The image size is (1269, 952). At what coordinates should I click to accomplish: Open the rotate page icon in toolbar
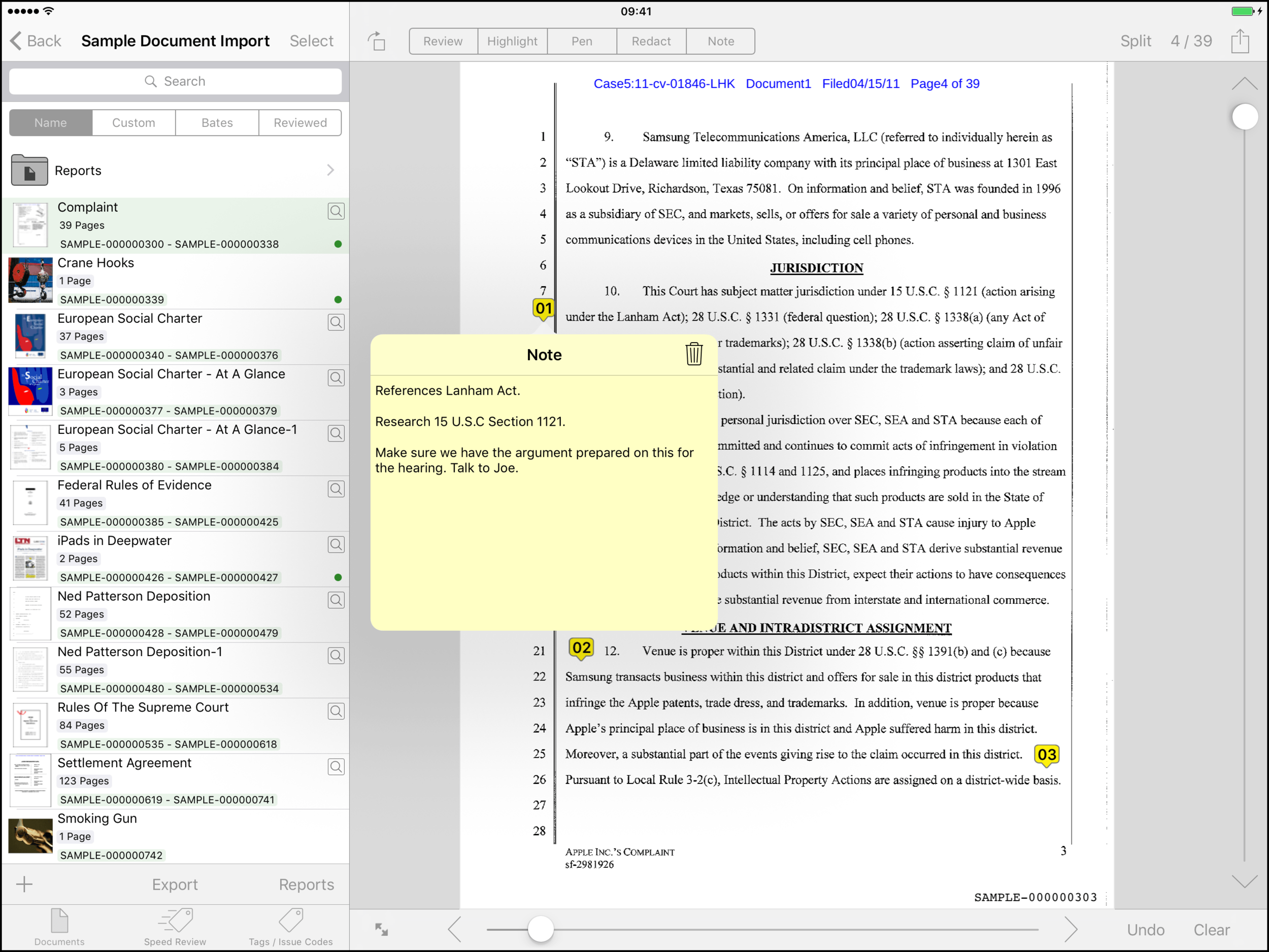tap(377, 41)
